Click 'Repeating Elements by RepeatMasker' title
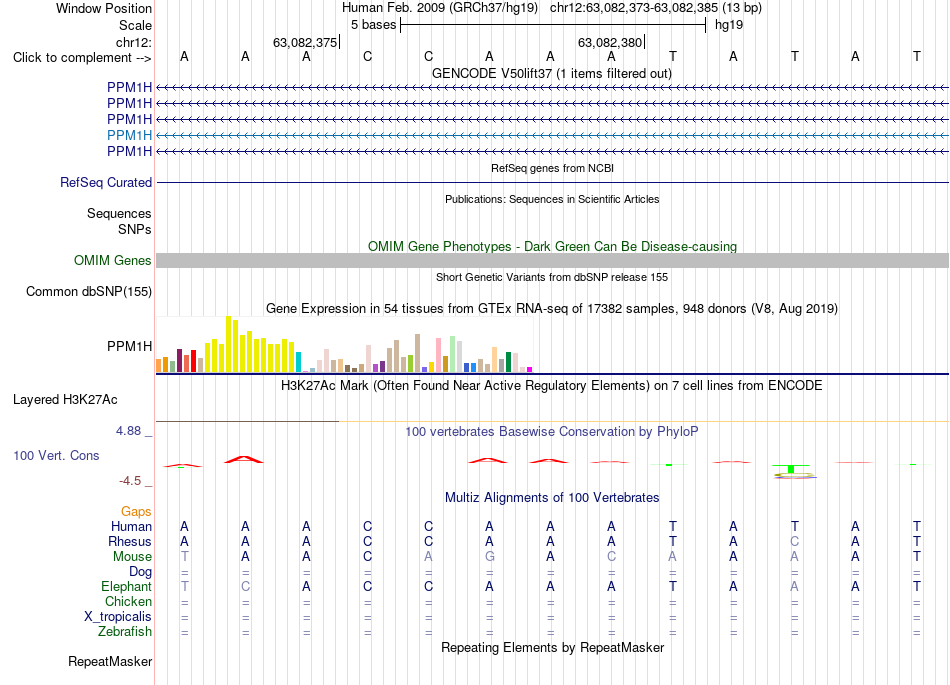 tap(553, 648)
